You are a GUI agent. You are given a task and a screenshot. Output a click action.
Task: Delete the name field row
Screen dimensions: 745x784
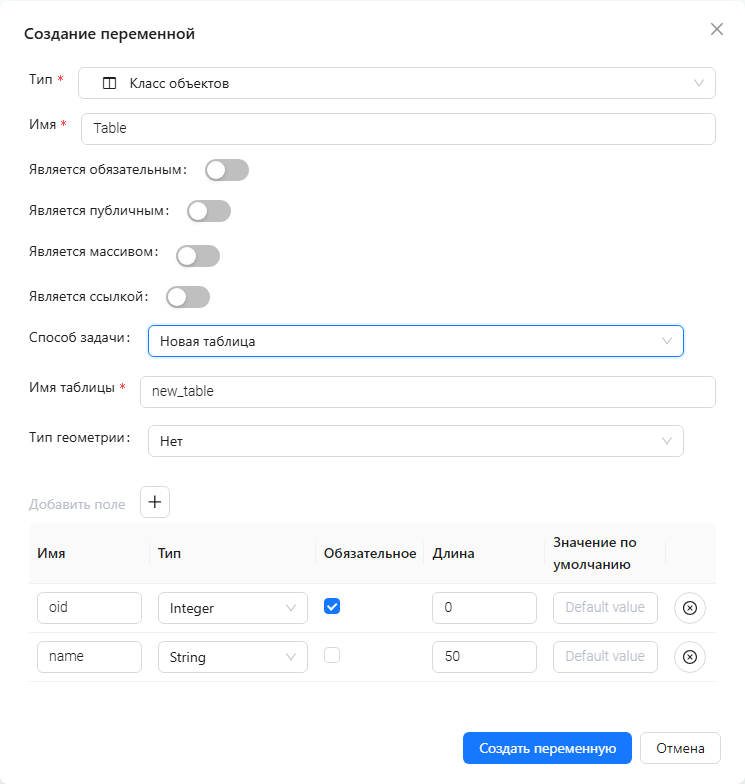click(690, 657)
